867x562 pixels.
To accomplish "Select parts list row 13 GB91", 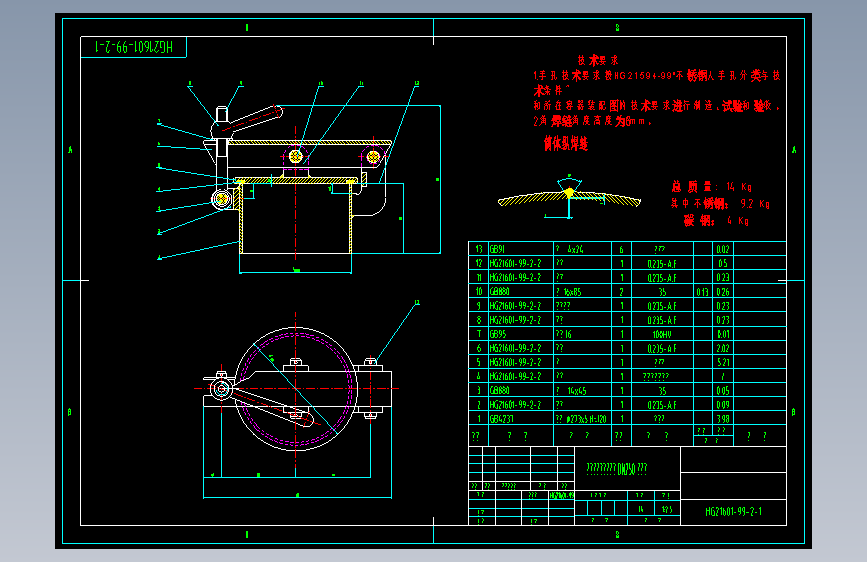I will (627, 249).
